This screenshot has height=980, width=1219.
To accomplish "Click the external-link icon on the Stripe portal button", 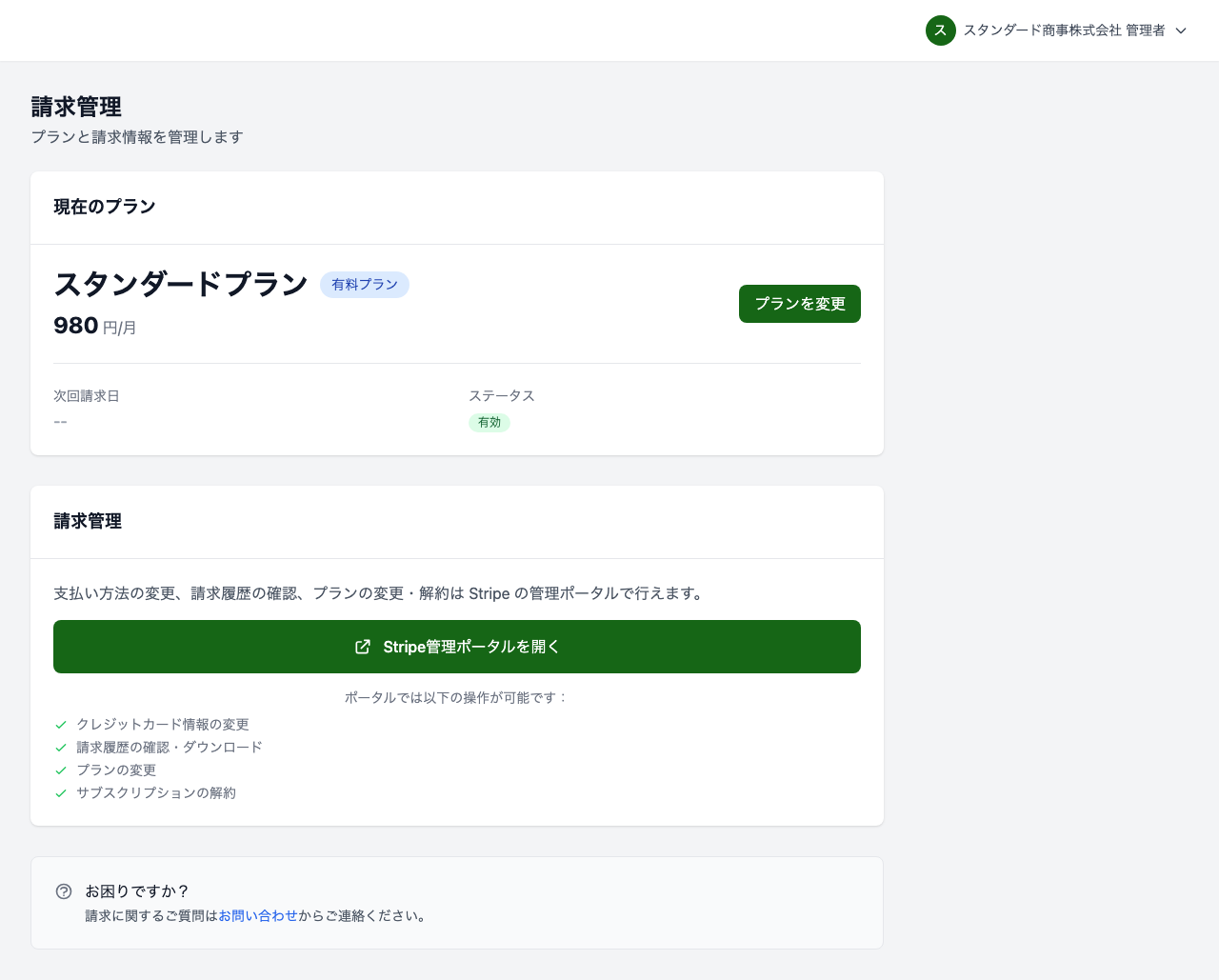I will click(x=363, y=646).
